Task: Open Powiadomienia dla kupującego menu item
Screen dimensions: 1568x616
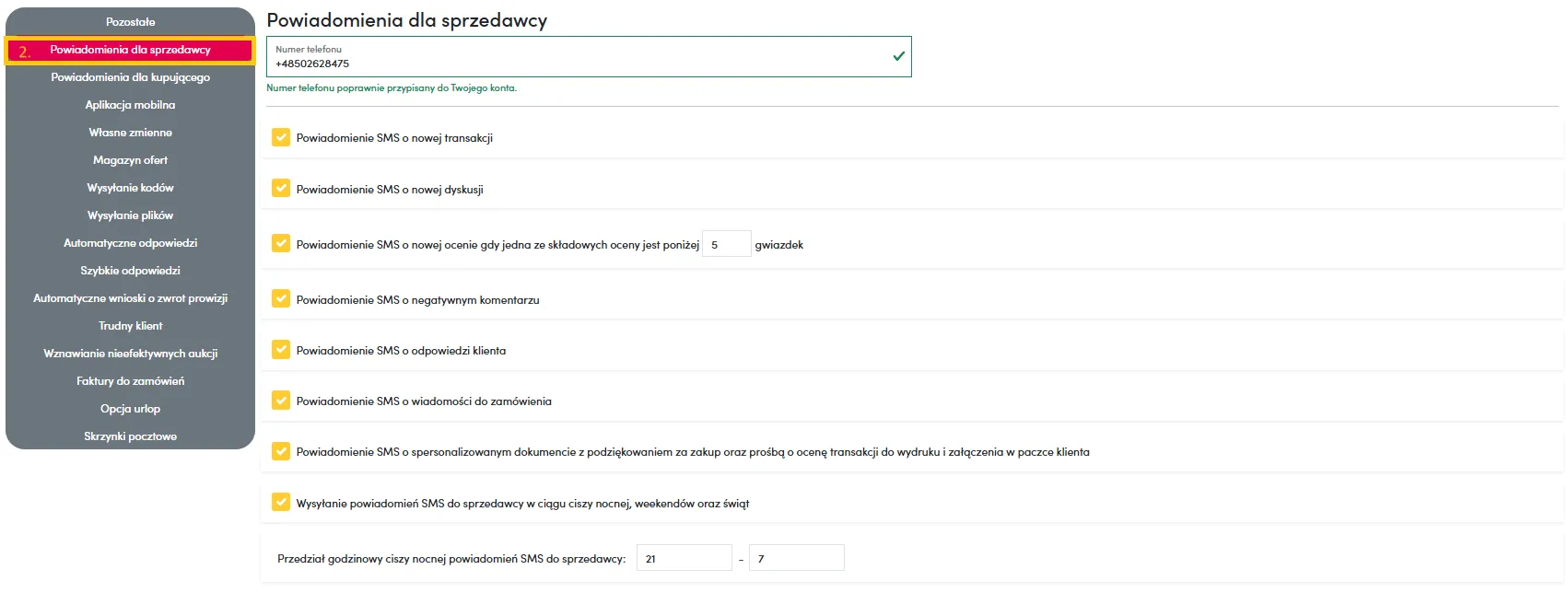Action: 130,77
